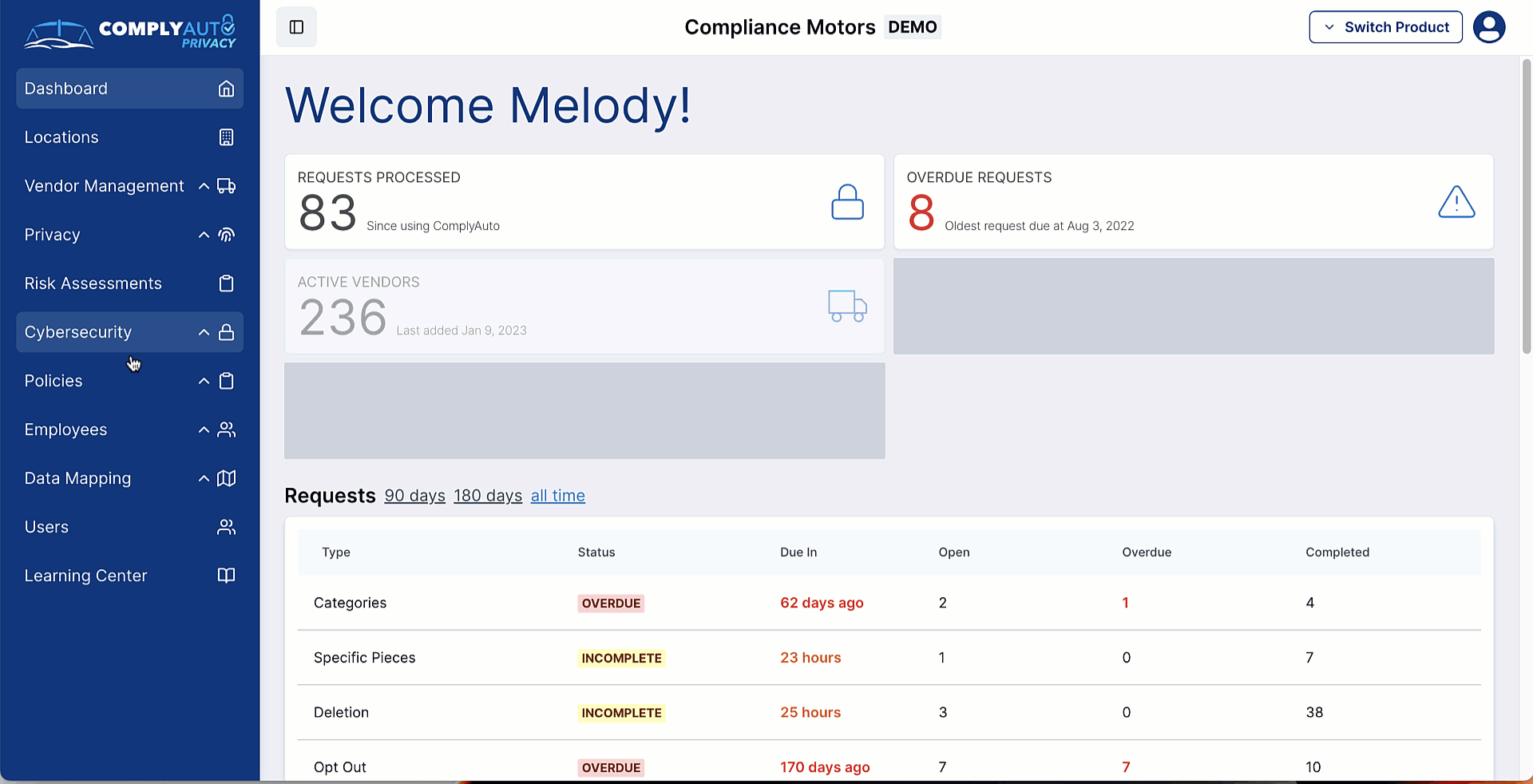The width and height of the screenshot is (1533, 784).
Task: Open the Cybersecurity menu item
Action: 78,332
